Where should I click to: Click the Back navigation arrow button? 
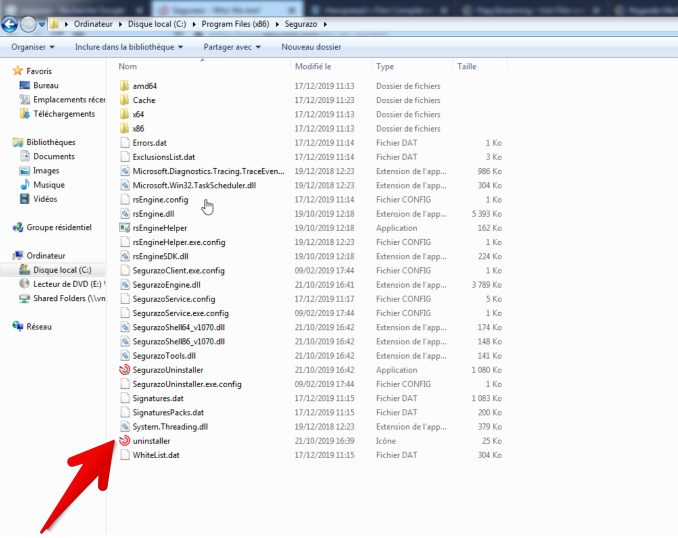10,25
